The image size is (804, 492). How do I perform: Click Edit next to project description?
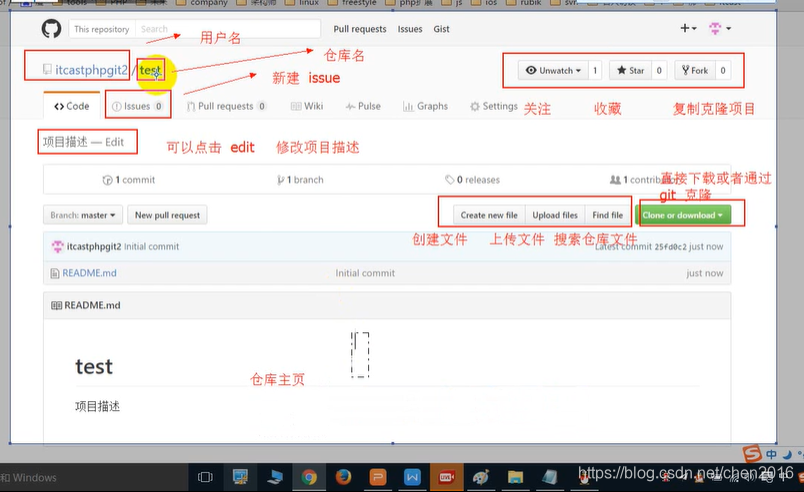(114, 142)
